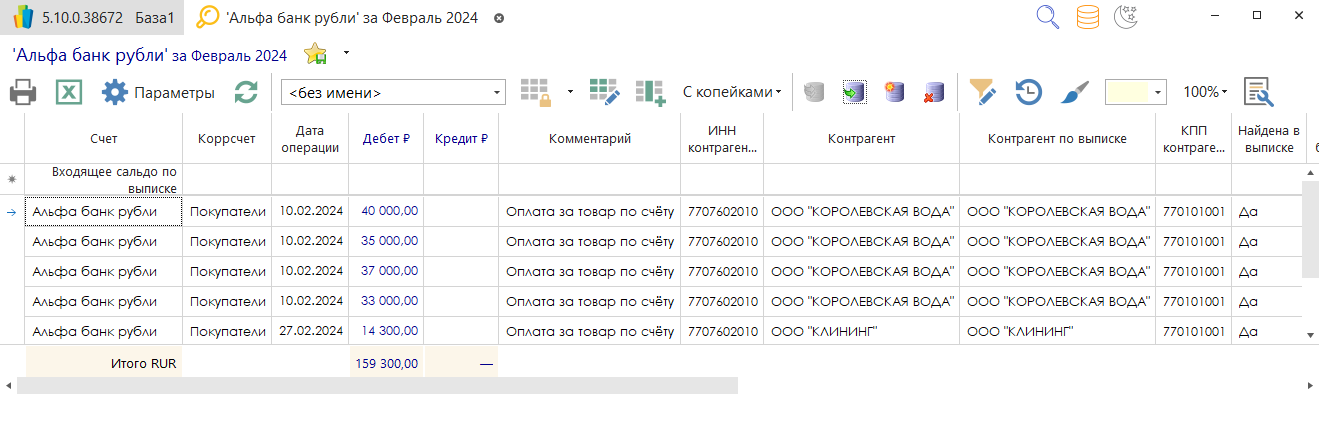Click the 40 000,00 debit cell
The height and width of the screenshot is (427, 1319).
tap(389, 211)
